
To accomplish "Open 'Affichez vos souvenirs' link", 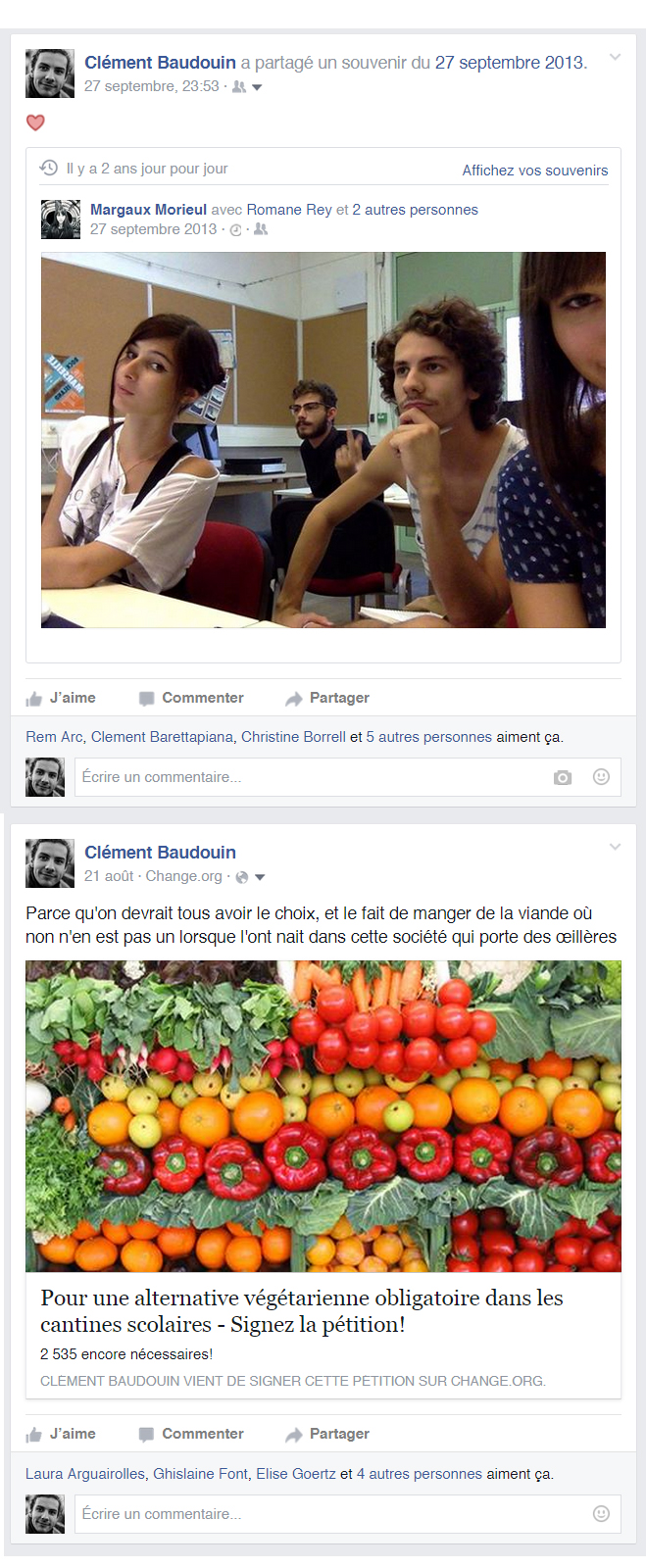I will click(535, 171).
